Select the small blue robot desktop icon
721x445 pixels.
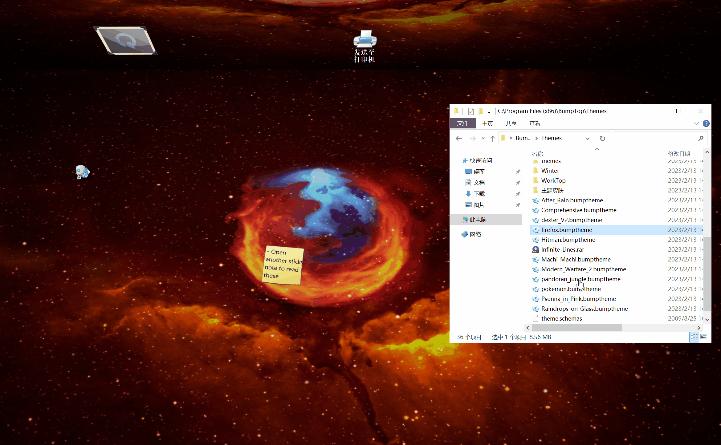coord(82,171)
